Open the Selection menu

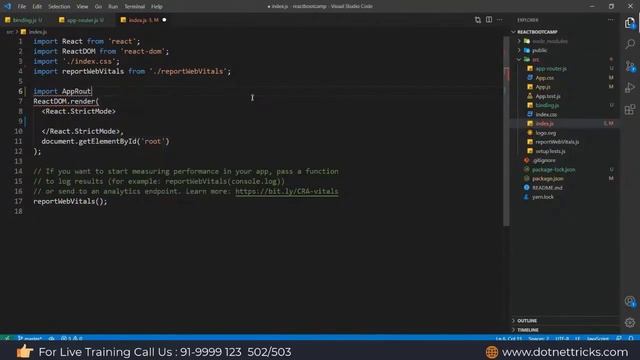(59, 7)
